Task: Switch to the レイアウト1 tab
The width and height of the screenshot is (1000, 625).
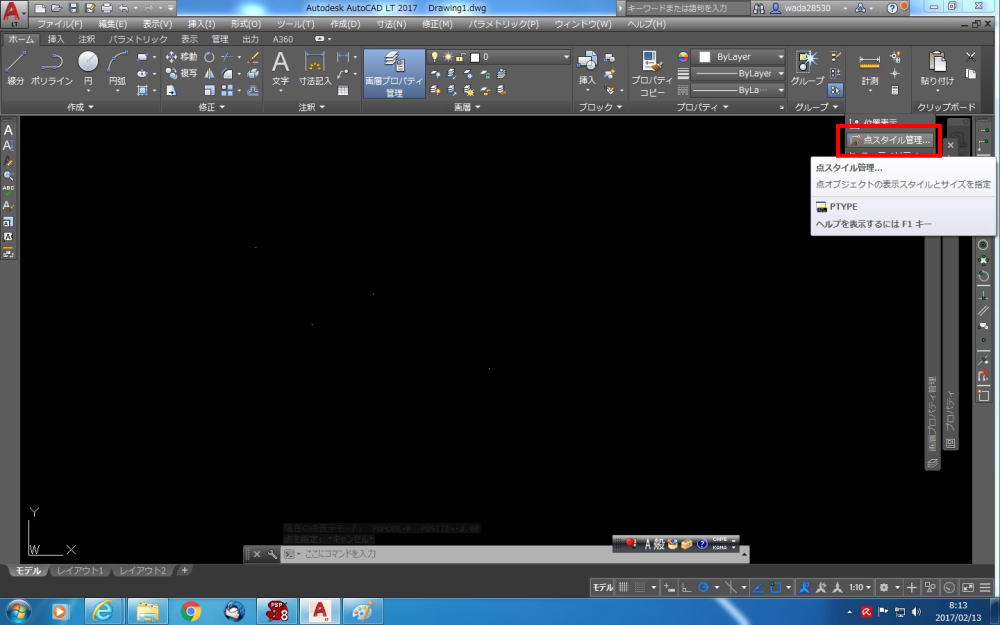Action: click(80, 570)
